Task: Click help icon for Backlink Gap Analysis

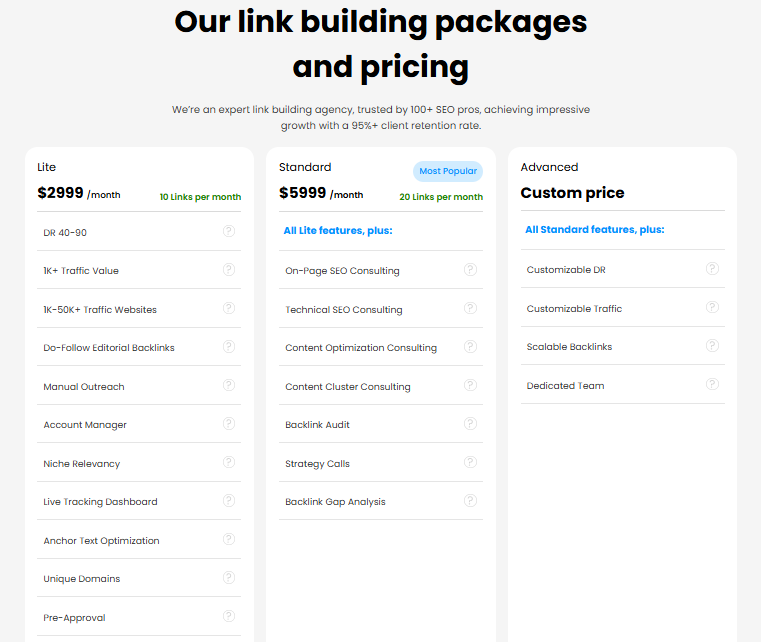Action: click(x=470, y=500)
